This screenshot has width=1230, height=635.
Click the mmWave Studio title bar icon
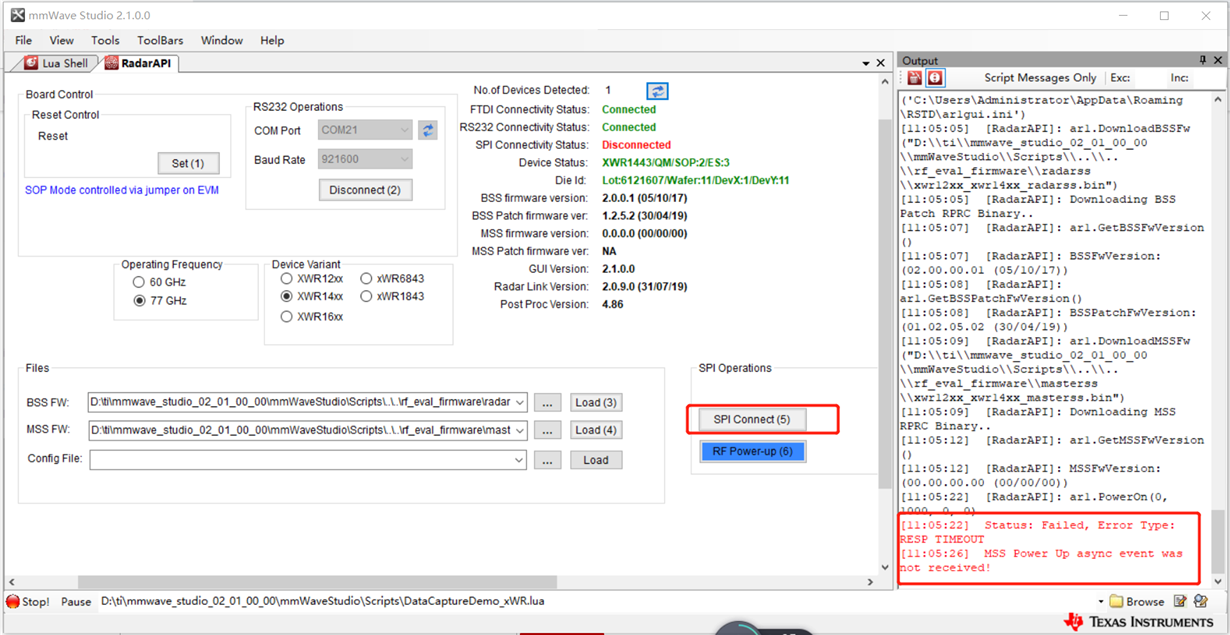pyautogui.click(x=17, y=15)
